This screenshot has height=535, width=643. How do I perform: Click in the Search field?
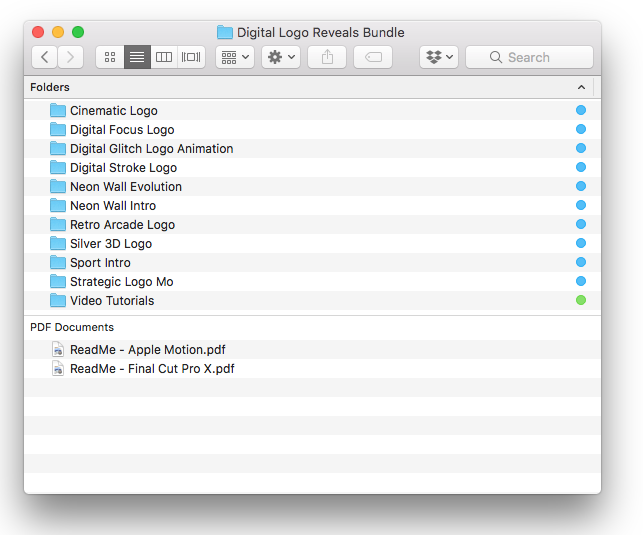point(529,57)
